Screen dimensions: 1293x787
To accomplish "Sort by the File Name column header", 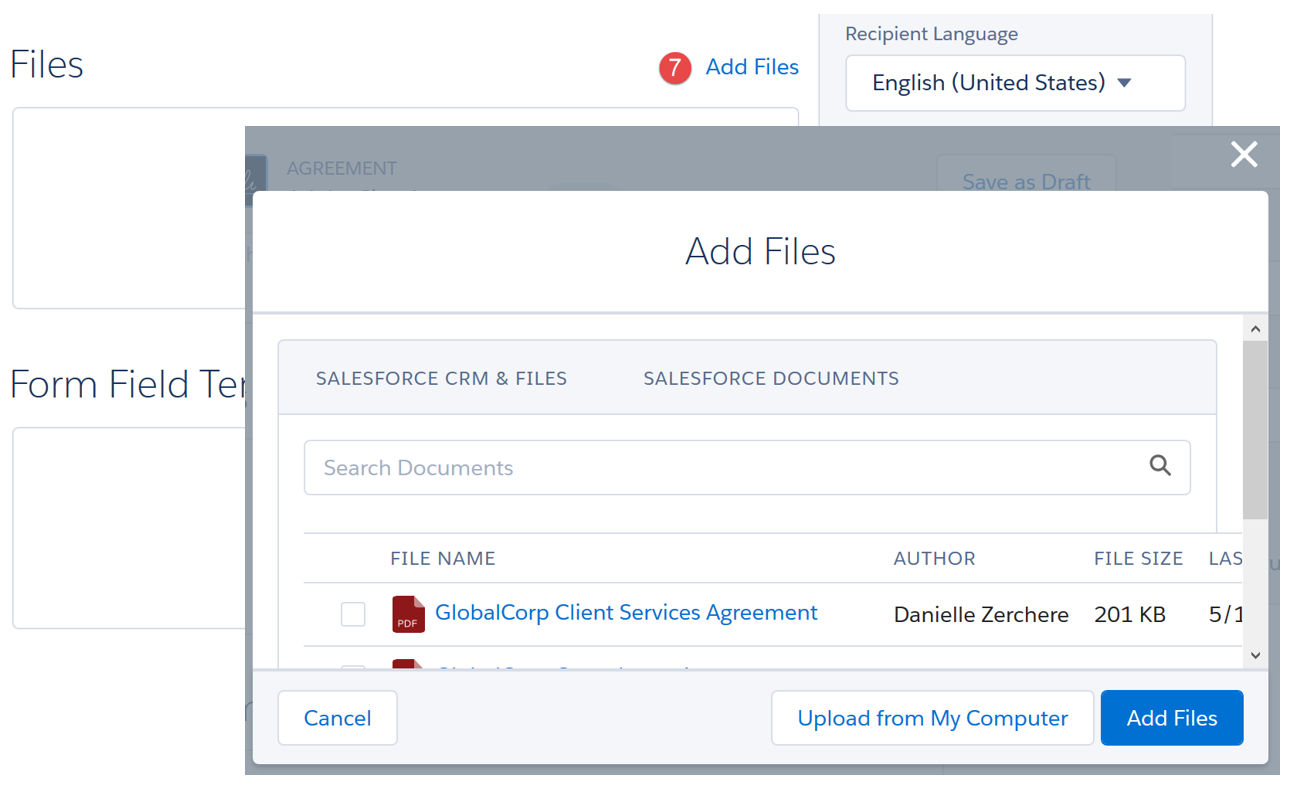I will [442, 559].
